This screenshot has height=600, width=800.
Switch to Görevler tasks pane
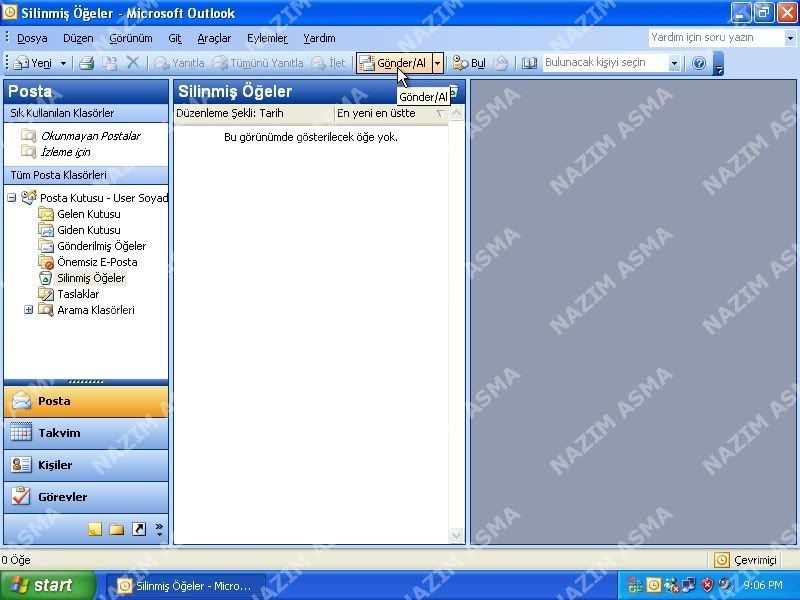click(x=86, y=497)
